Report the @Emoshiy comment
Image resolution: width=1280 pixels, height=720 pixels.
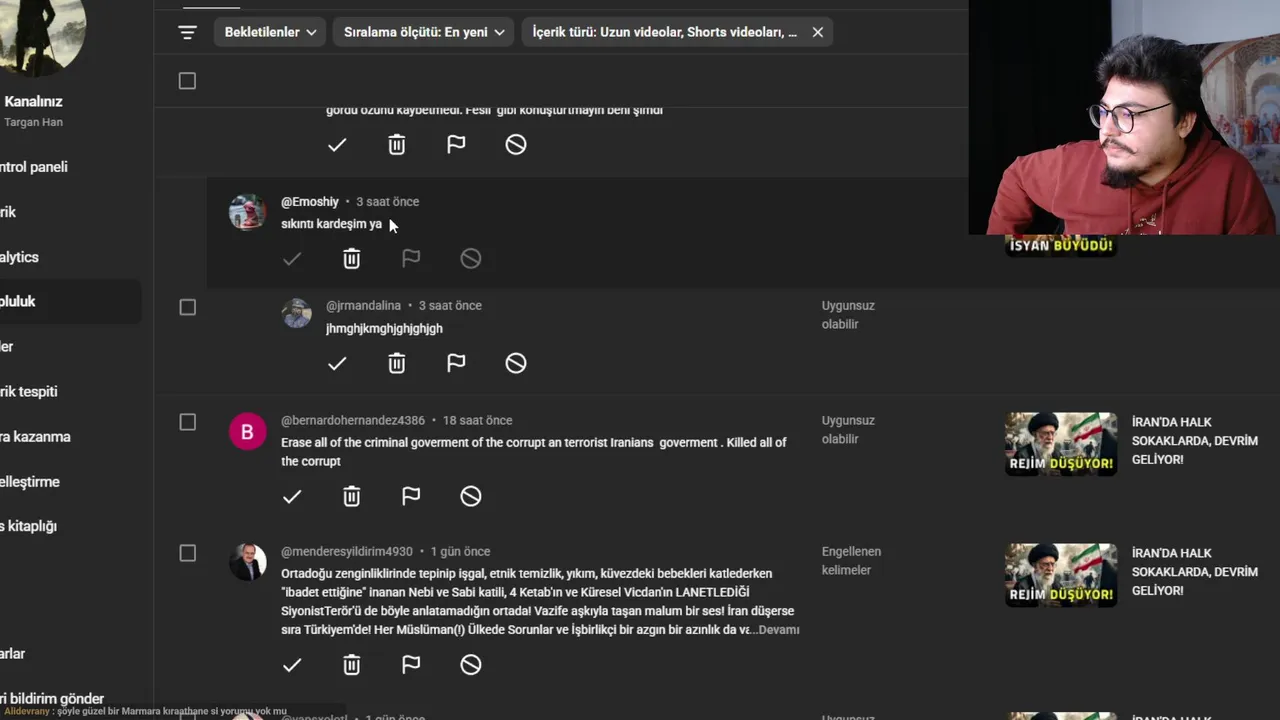pos(411,259)
